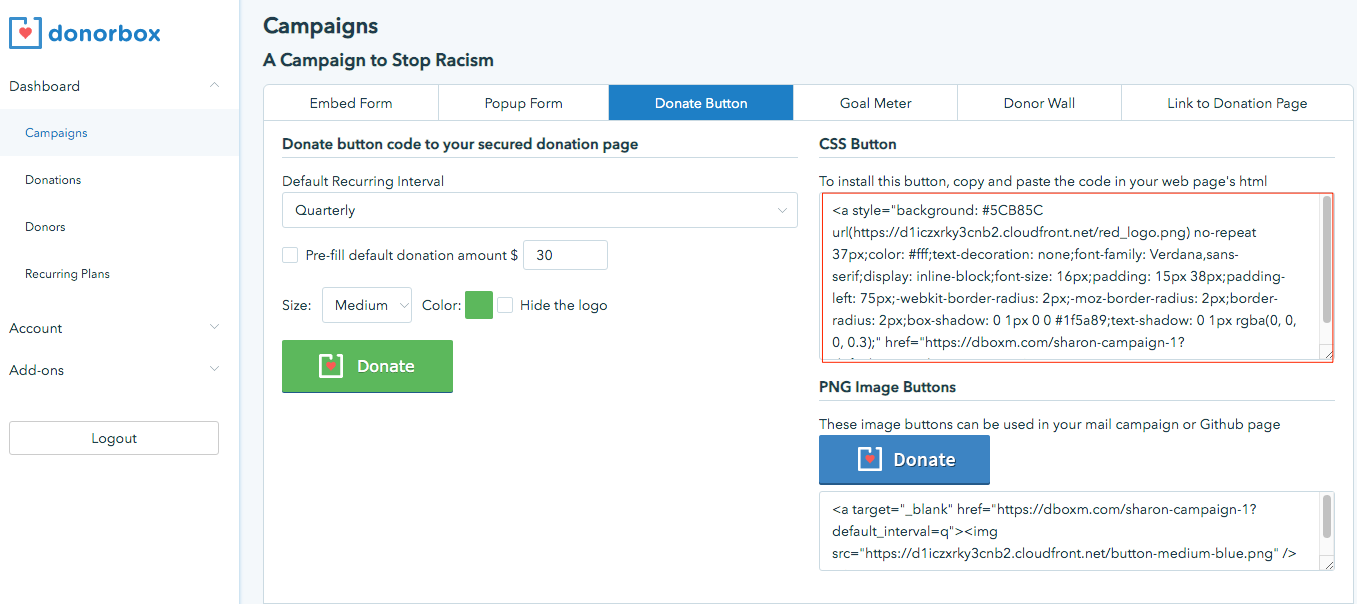Check the Hide the logo checkbox

pos(505,305)
